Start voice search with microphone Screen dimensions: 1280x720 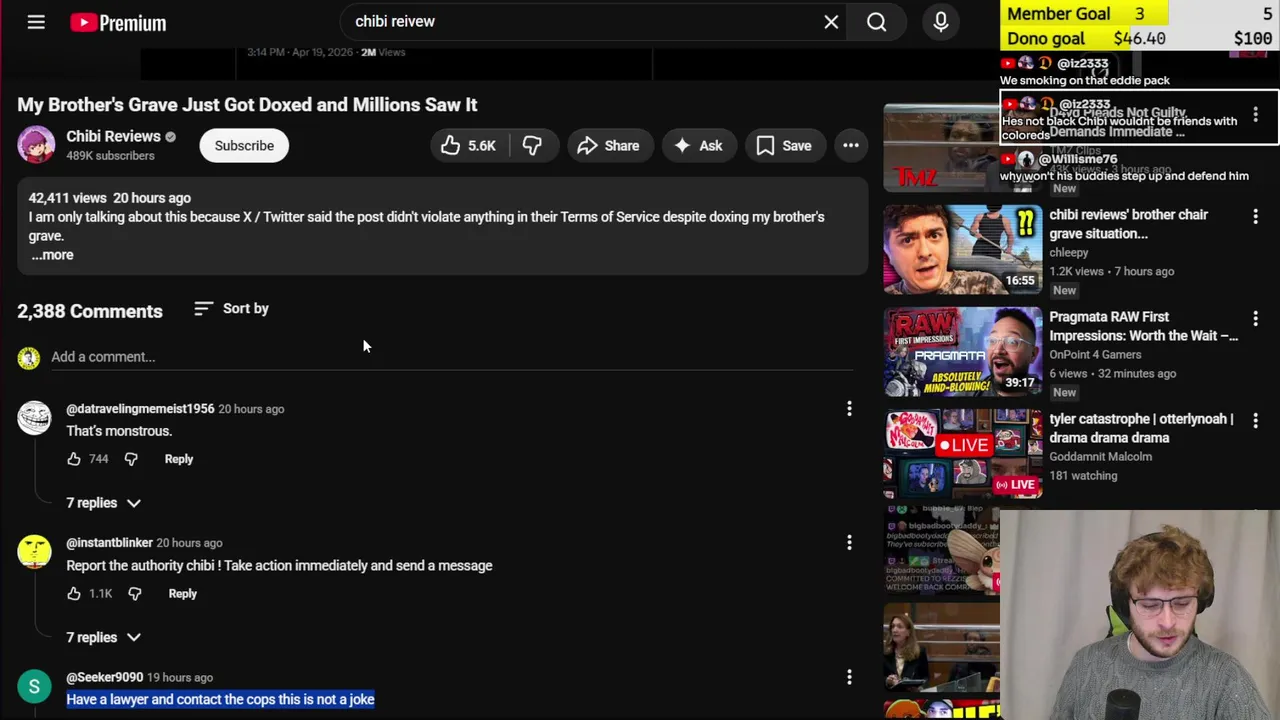tap(941, 22)
